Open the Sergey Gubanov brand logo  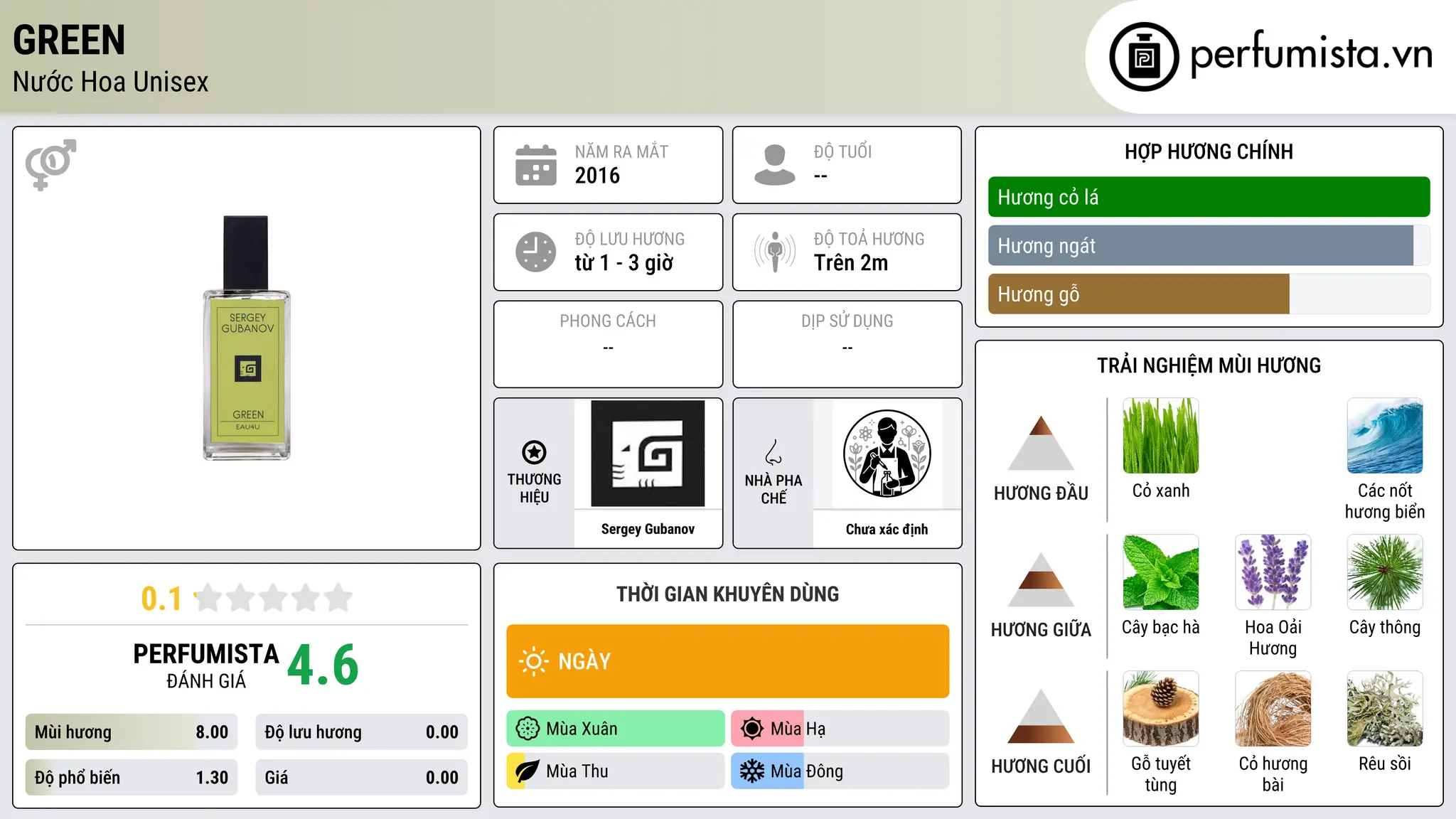(648, 454)
